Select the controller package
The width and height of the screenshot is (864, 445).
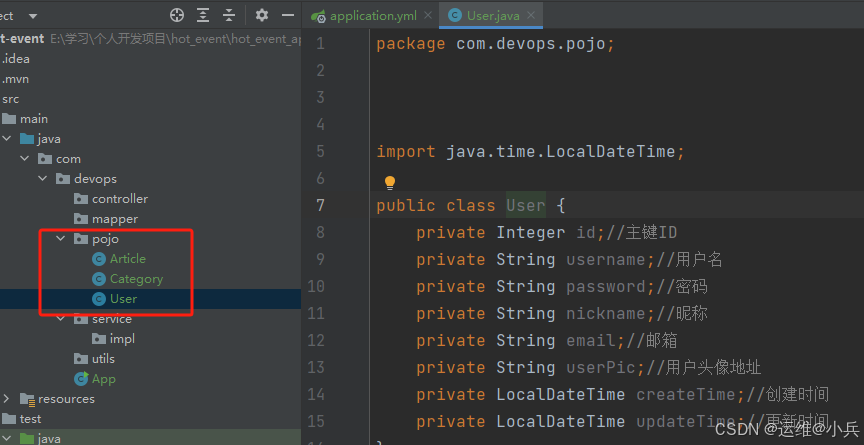(x=120, y=199)
